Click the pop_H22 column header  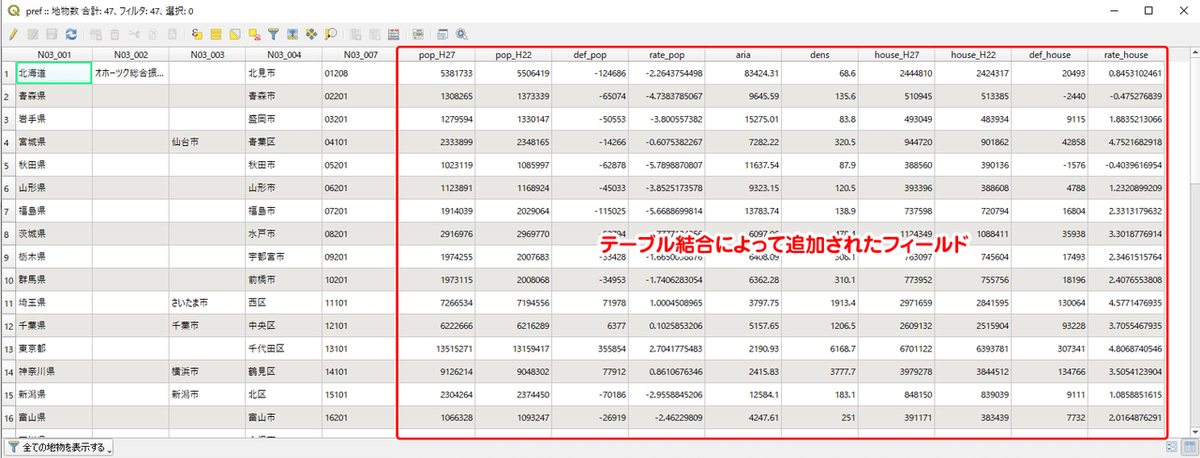point(513,54)
